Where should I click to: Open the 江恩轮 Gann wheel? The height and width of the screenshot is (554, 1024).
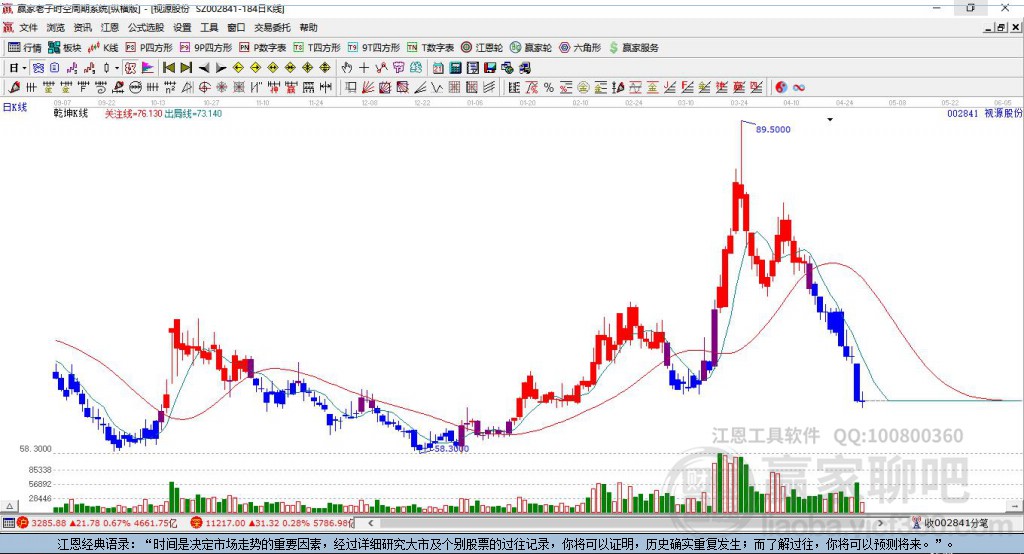(x=482, y=48)
